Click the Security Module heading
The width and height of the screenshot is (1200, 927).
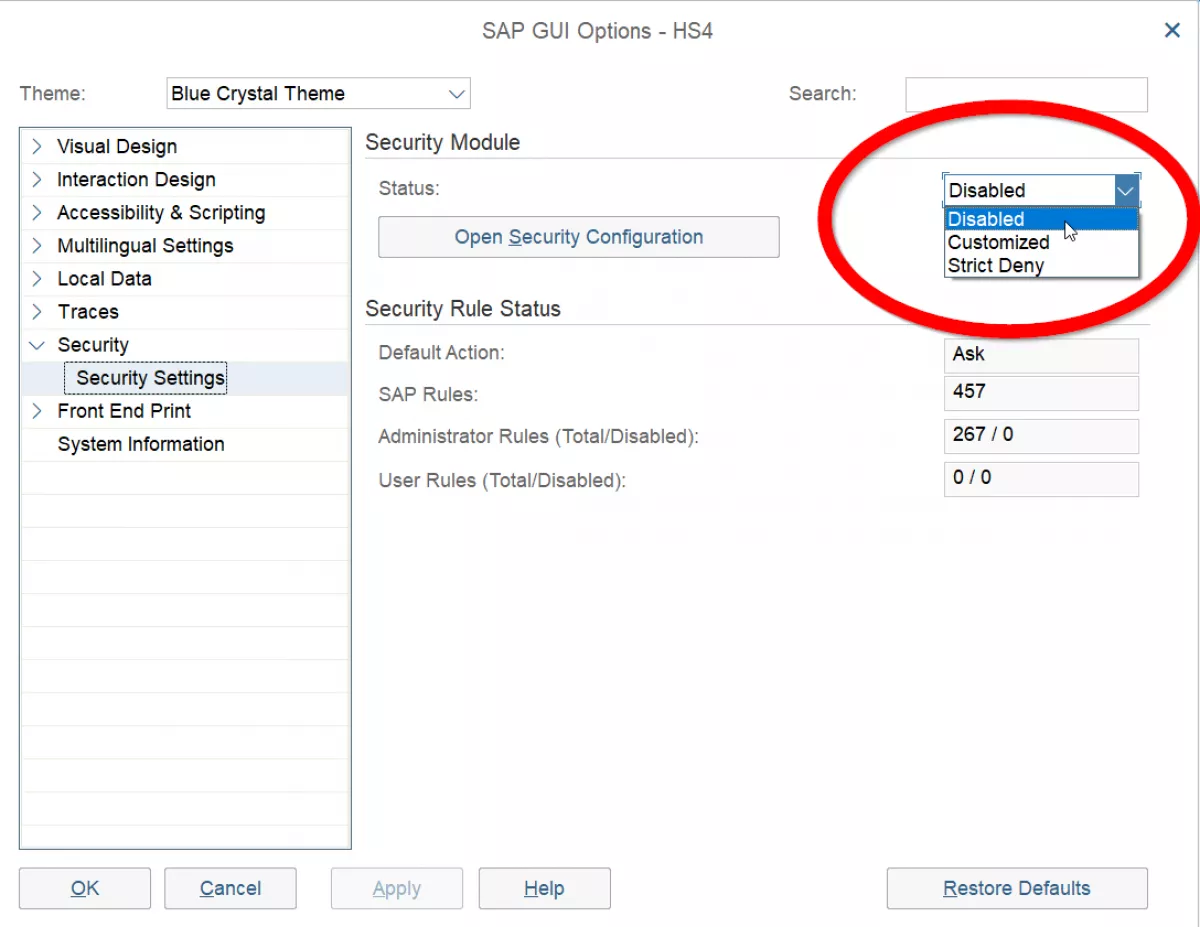click(x=443, y=143)
